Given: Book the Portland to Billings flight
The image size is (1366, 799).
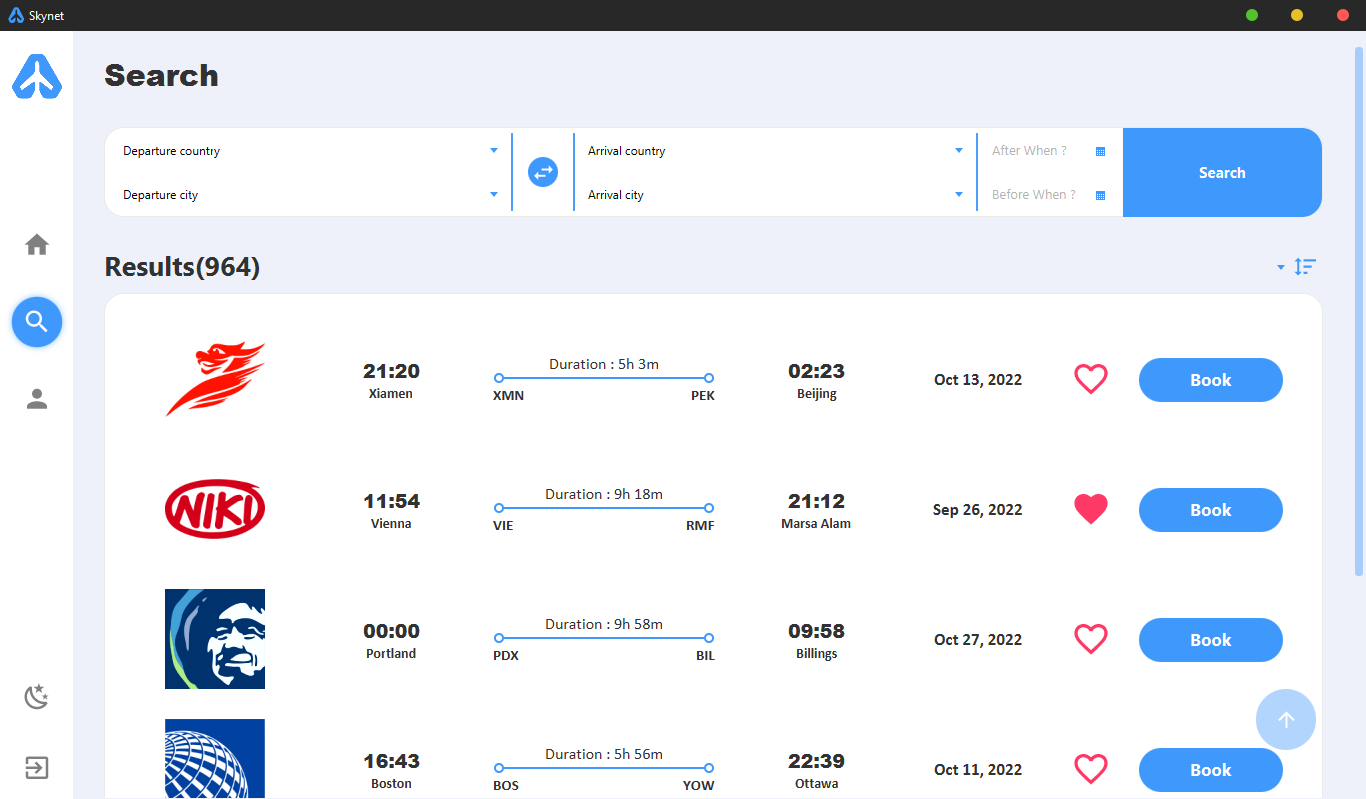Looking at the screenshot, I should pos(1211,640).
